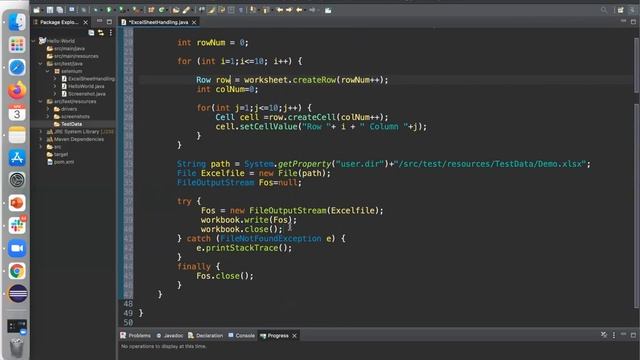Close the ExcelSheetHandling.java editor tab

[x=194, y=22]
